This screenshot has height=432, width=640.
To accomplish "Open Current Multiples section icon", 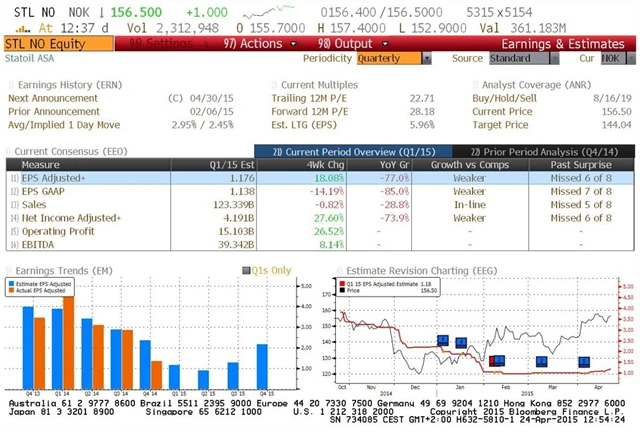I will (274, 87).
